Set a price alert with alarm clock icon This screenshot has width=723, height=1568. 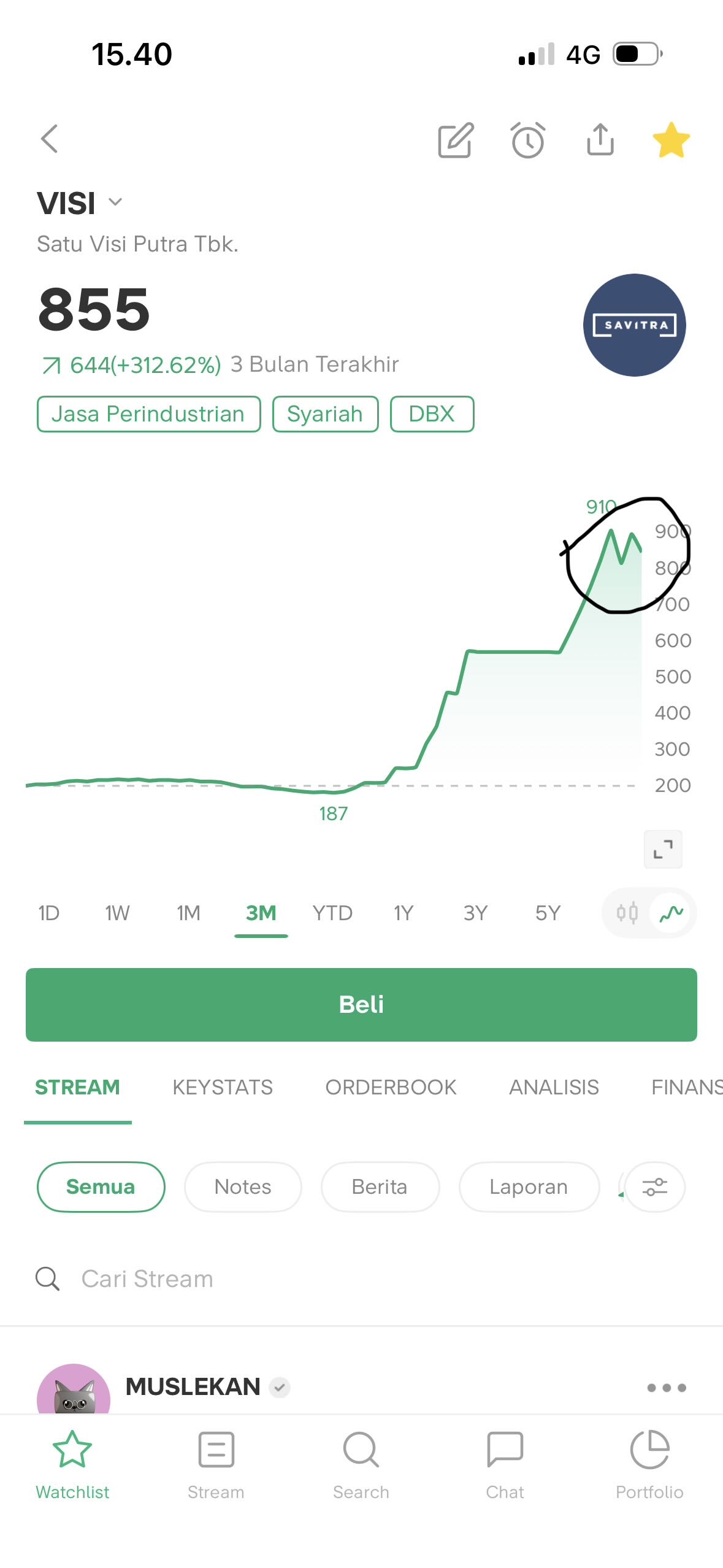pos(528,140)
